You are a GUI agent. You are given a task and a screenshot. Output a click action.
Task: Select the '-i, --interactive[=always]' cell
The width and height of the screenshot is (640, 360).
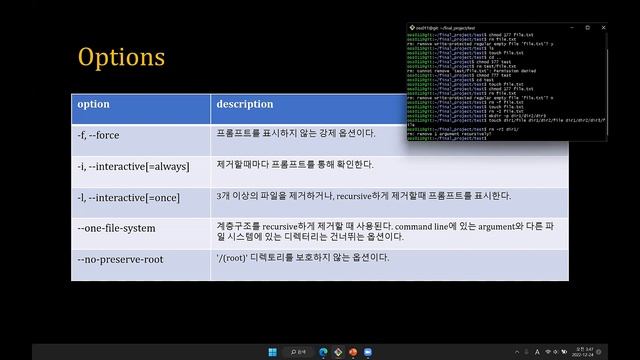point(141,171)
